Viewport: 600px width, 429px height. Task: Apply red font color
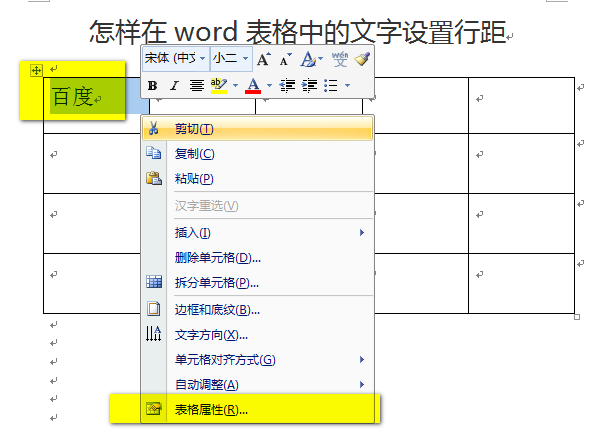point(253,85)
